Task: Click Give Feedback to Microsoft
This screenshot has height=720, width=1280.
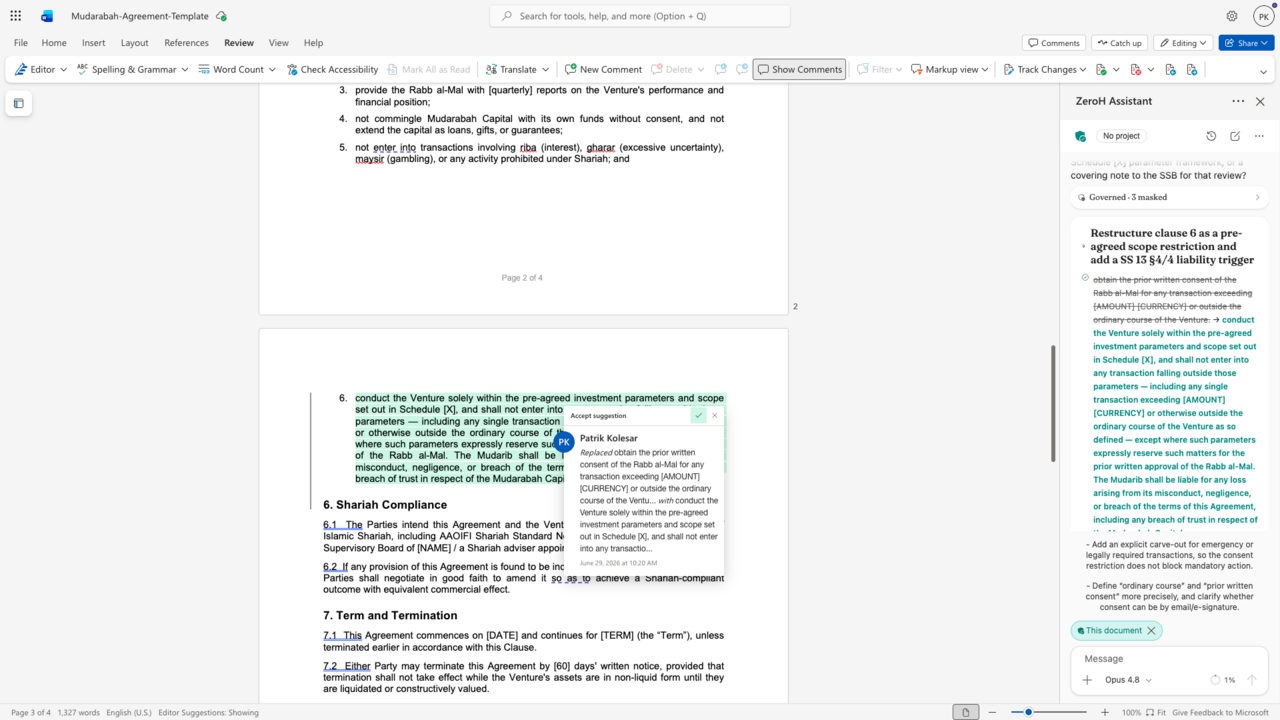Action: pyautogui.click(x=1220, y=712)
